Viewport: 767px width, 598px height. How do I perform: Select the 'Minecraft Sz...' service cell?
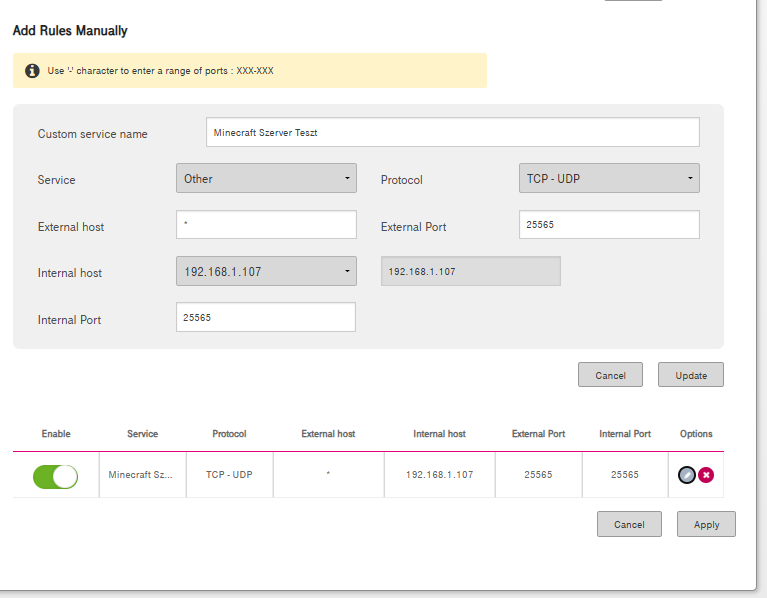[142, 475]
